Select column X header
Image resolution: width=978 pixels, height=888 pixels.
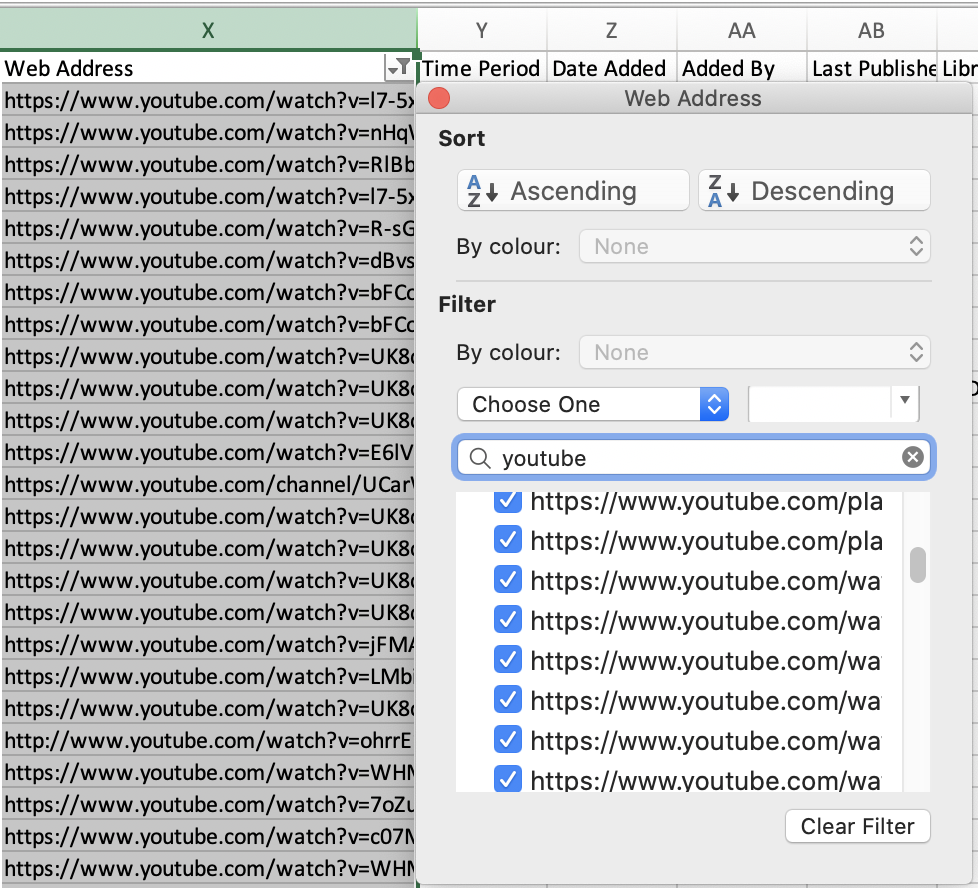[208, 30]
